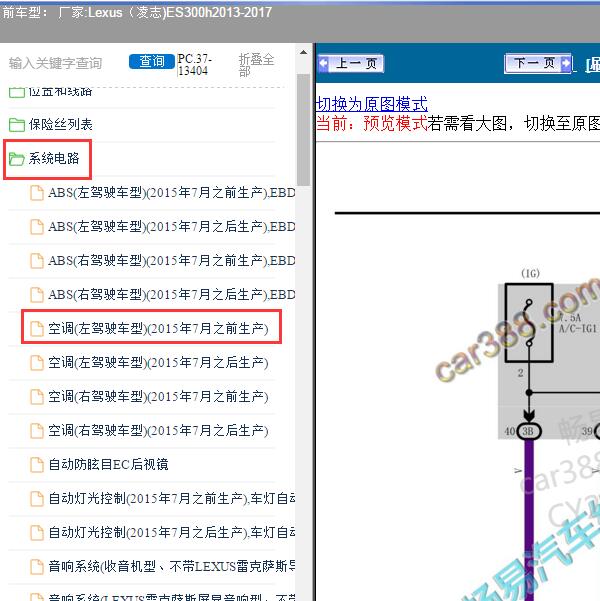
Task: Click the PC.37-13404 text
Action: coord(194,64)
